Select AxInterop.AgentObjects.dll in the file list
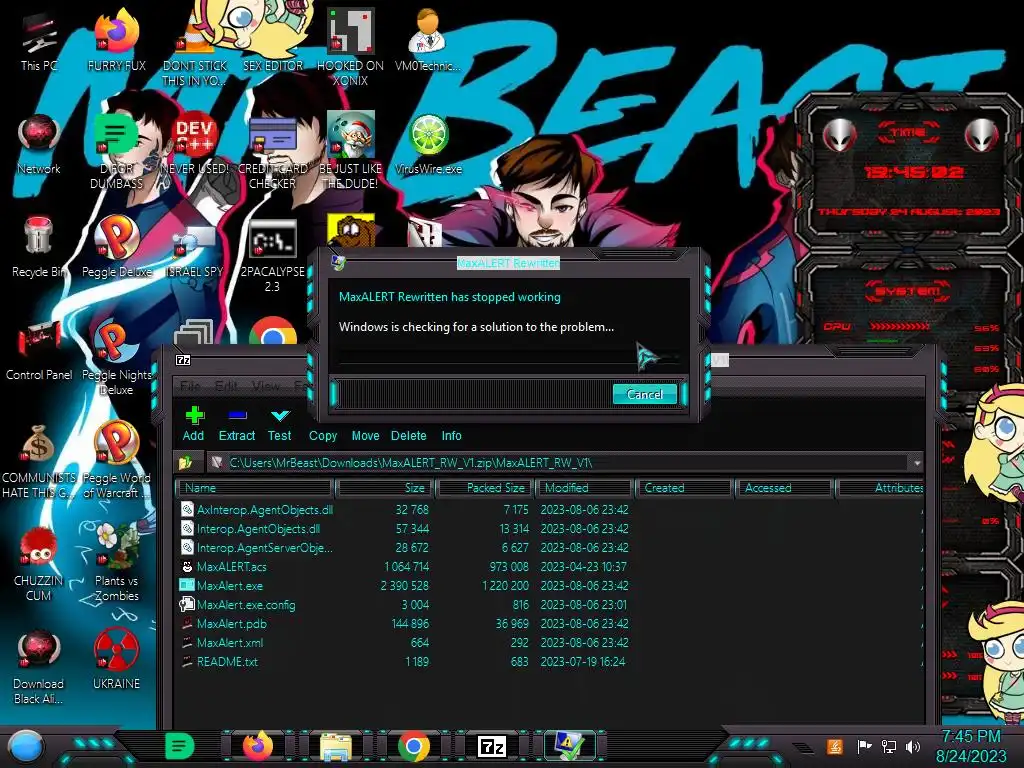 point(264,509)
